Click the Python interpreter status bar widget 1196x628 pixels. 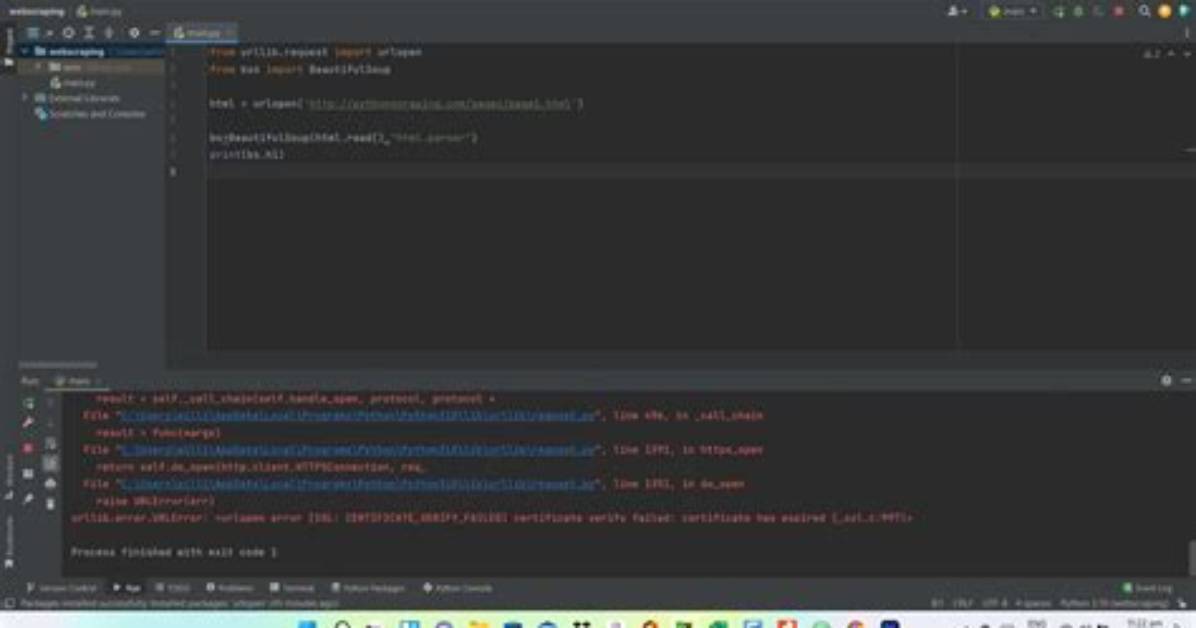1114,604
